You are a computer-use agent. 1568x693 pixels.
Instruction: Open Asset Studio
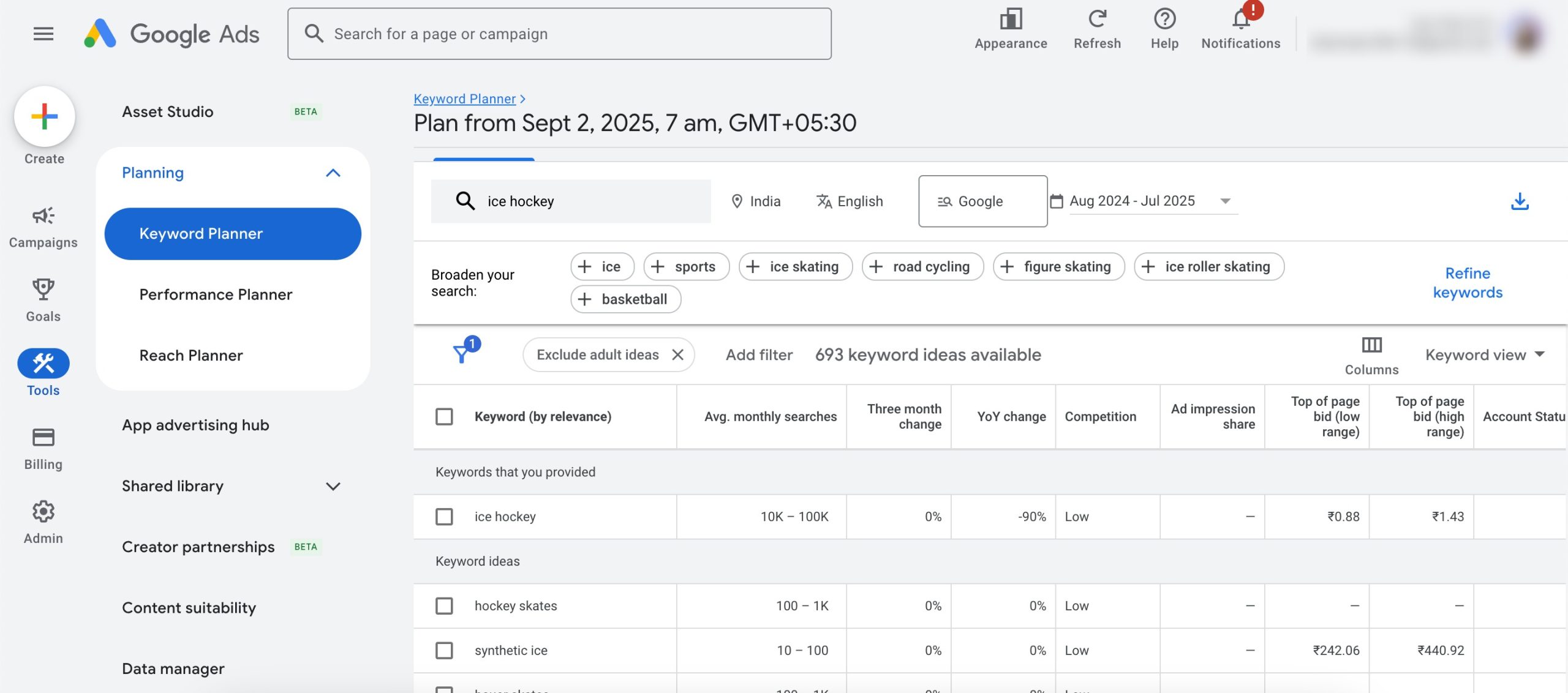coord(167,112)
